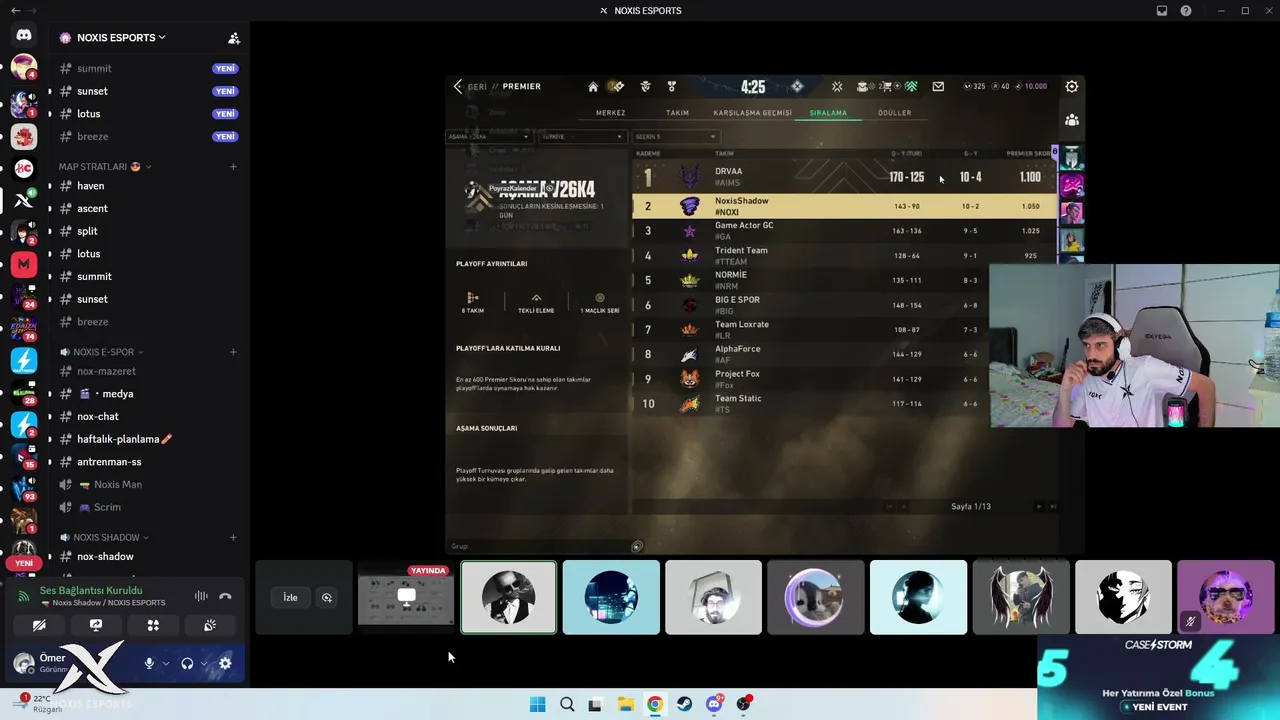This screenshot has height=720, width=1280.
Task: Open the Noxis X server icon
Action: coord(24,200)
